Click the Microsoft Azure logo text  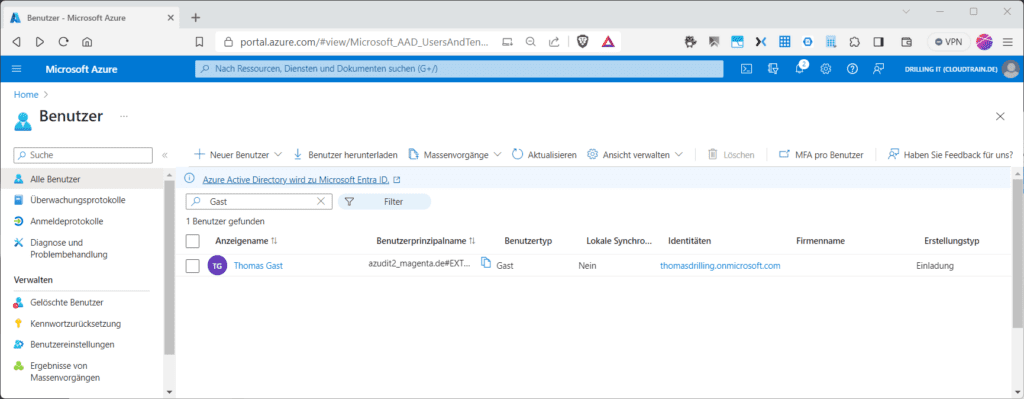pyautogui.click(x=82, y=69)
